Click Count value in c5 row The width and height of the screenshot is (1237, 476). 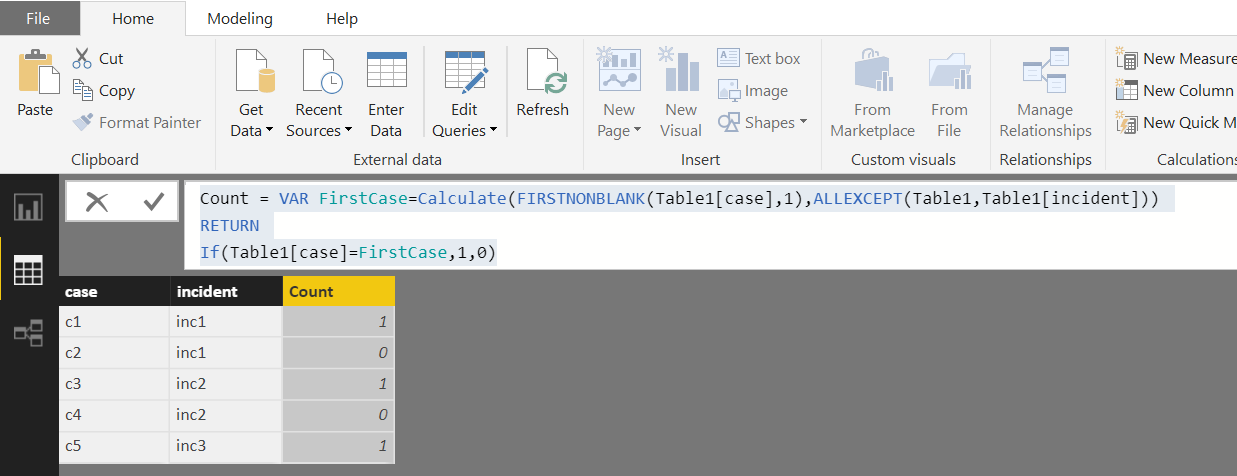click(x=339, y=445)
